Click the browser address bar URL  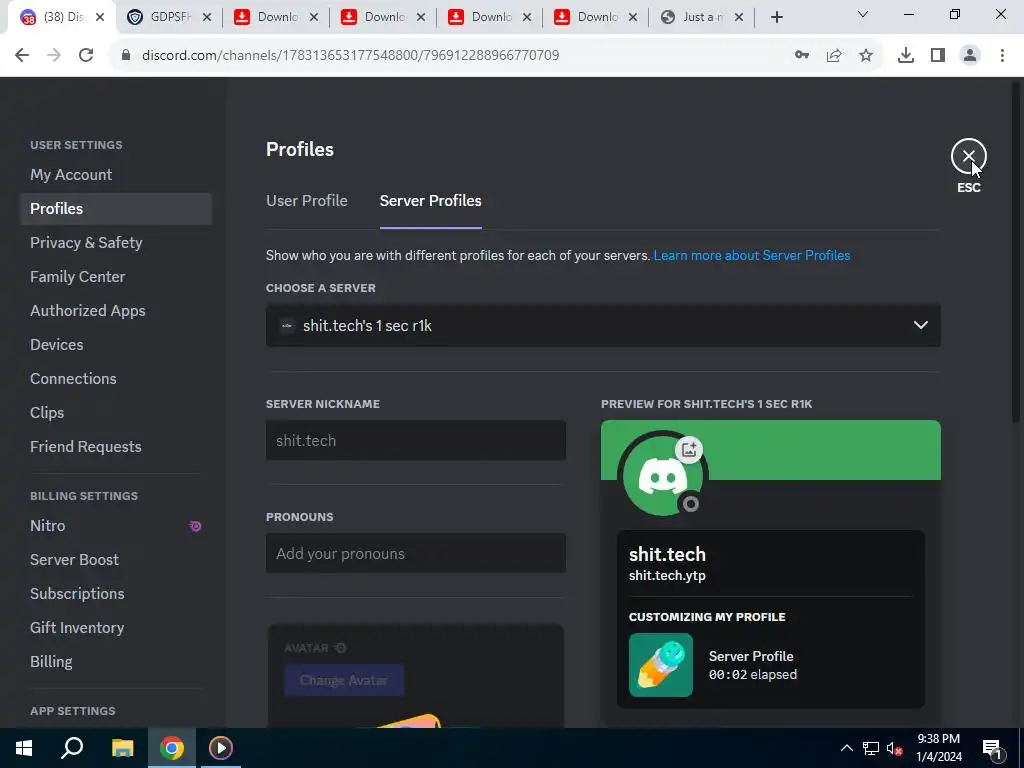351,55
